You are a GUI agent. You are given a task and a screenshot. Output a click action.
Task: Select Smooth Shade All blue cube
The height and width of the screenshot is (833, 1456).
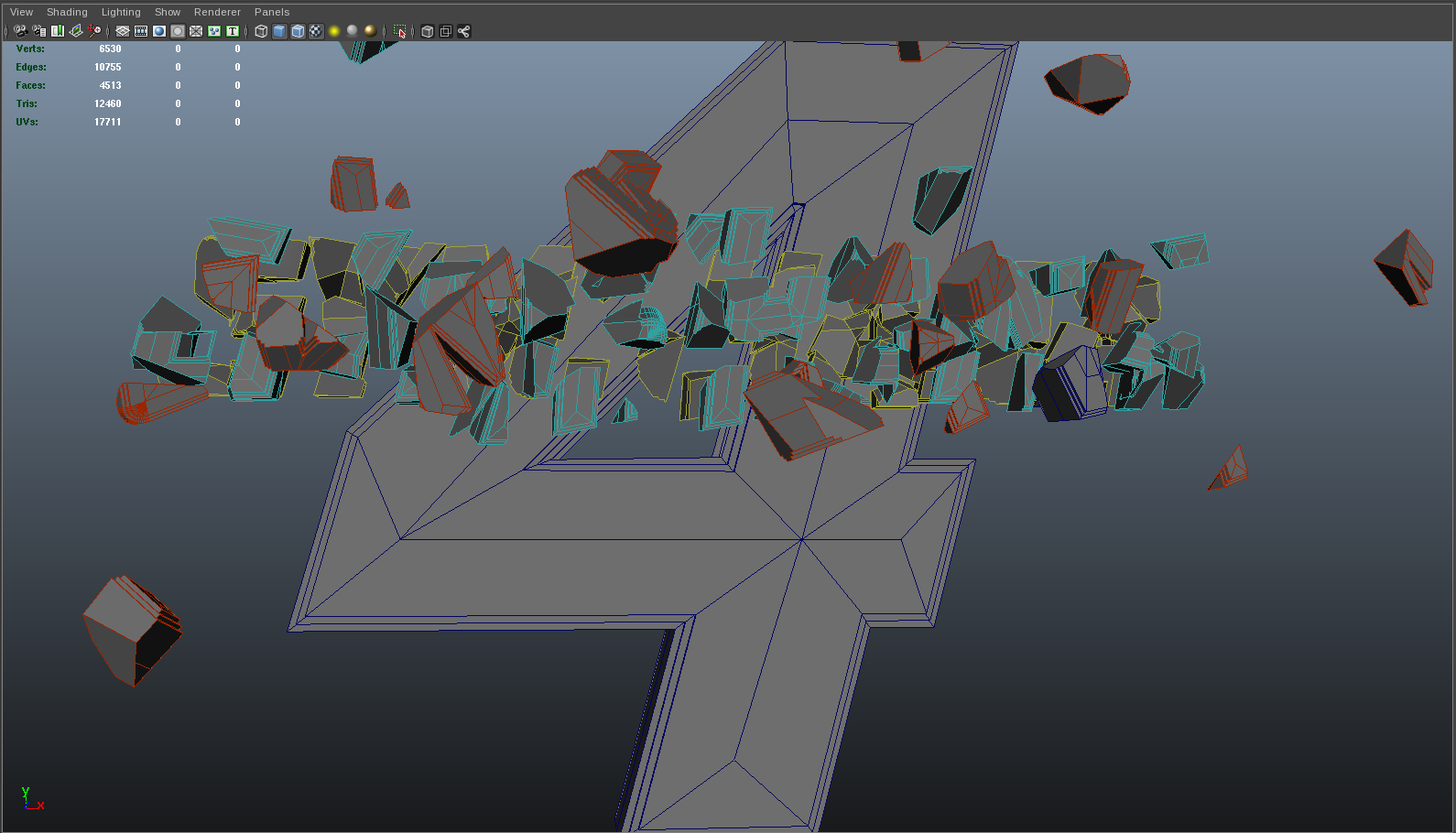point(279,31)
